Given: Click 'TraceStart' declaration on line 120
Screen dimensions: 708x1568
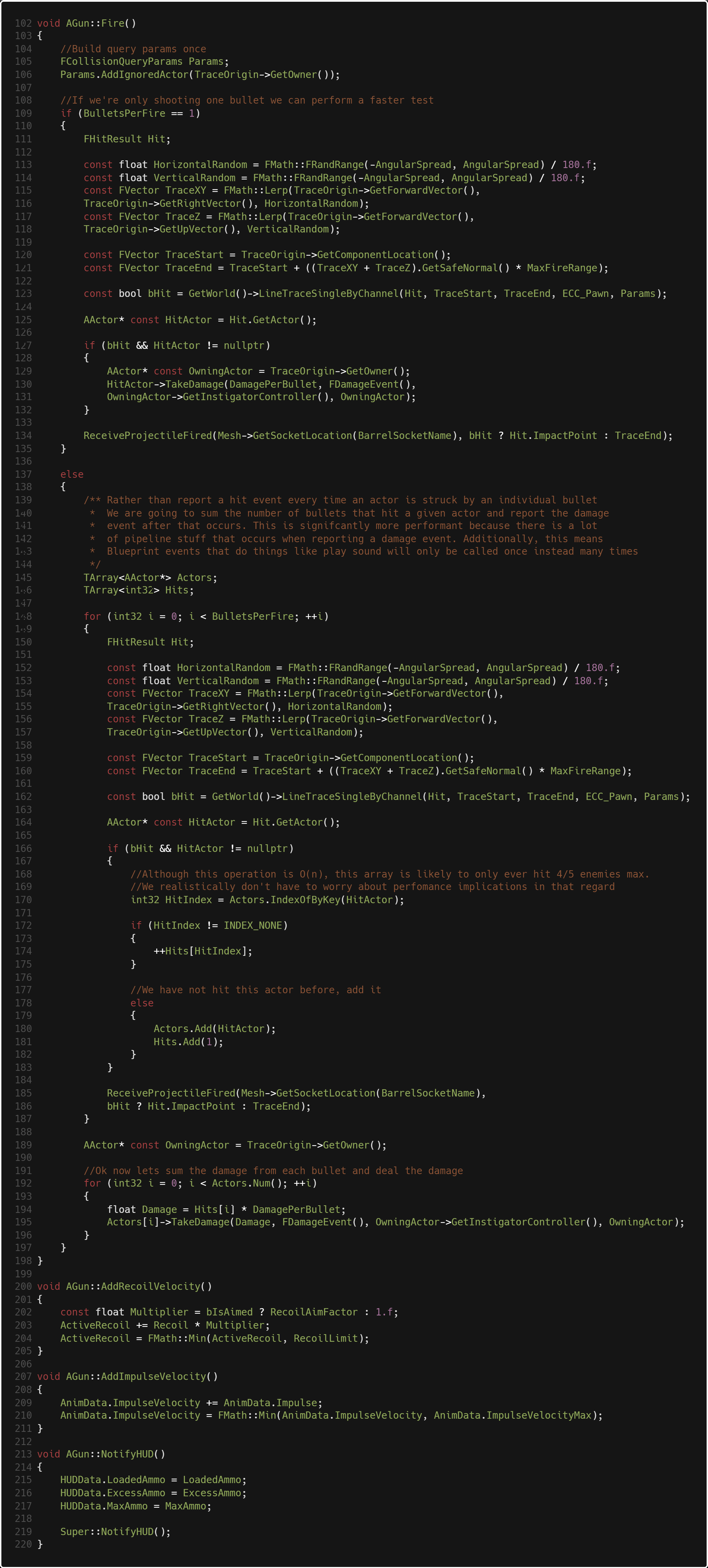Looking at the screenshot, I should click(194, 254).
